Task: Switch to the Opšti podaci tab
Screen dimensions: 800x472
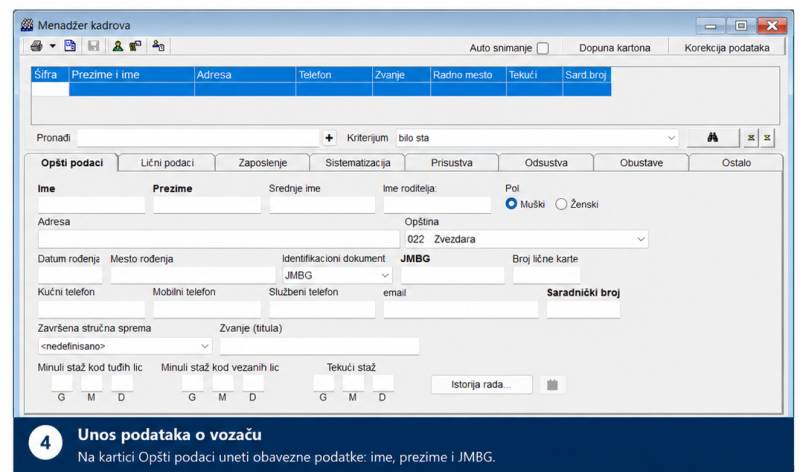Action: 72,163
